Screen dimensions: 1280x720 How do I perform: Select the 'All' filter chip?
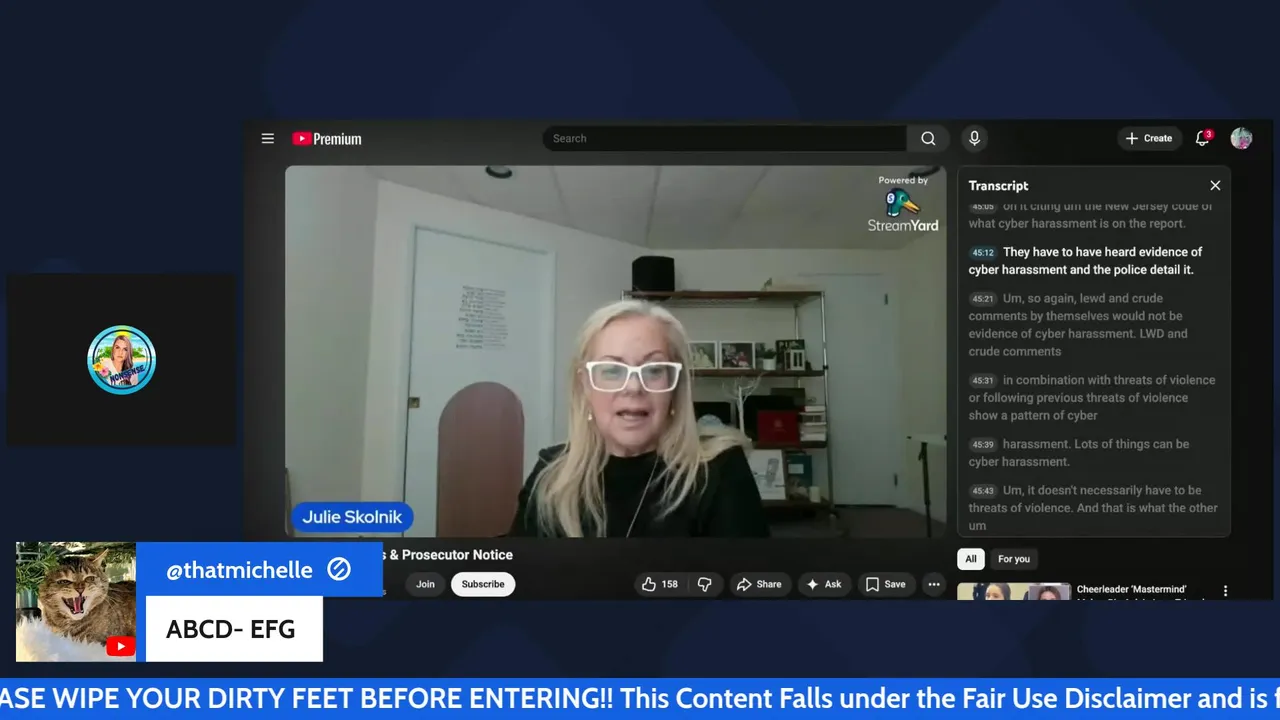click(970, 559)
